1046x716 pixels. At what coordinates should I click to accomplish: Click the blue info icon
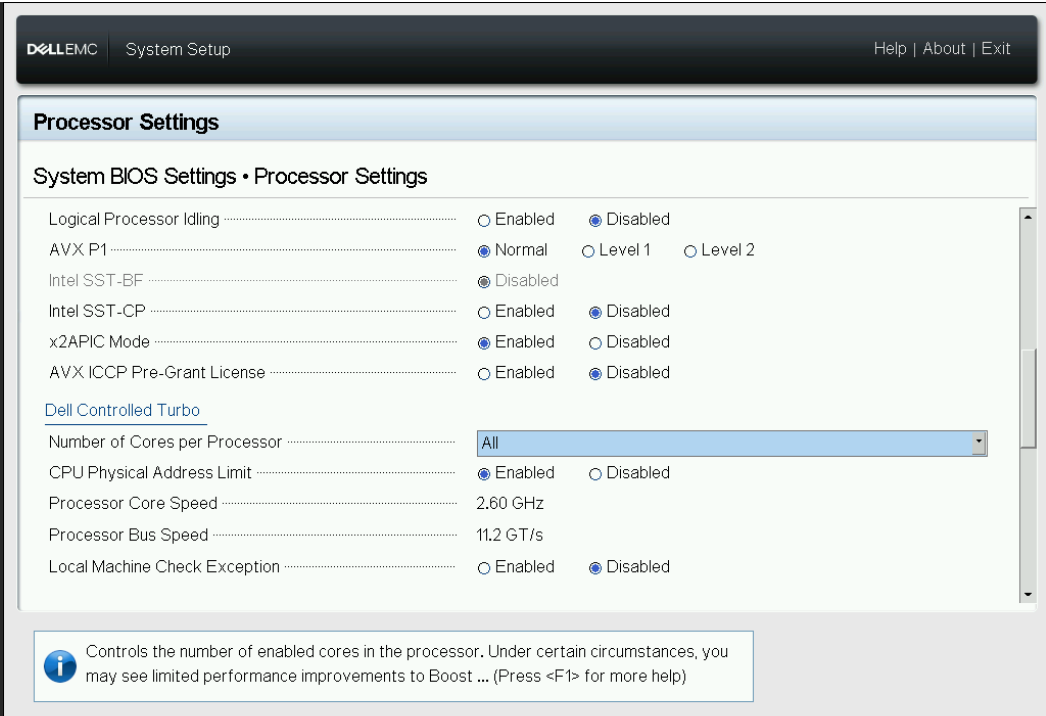(60, 666)
